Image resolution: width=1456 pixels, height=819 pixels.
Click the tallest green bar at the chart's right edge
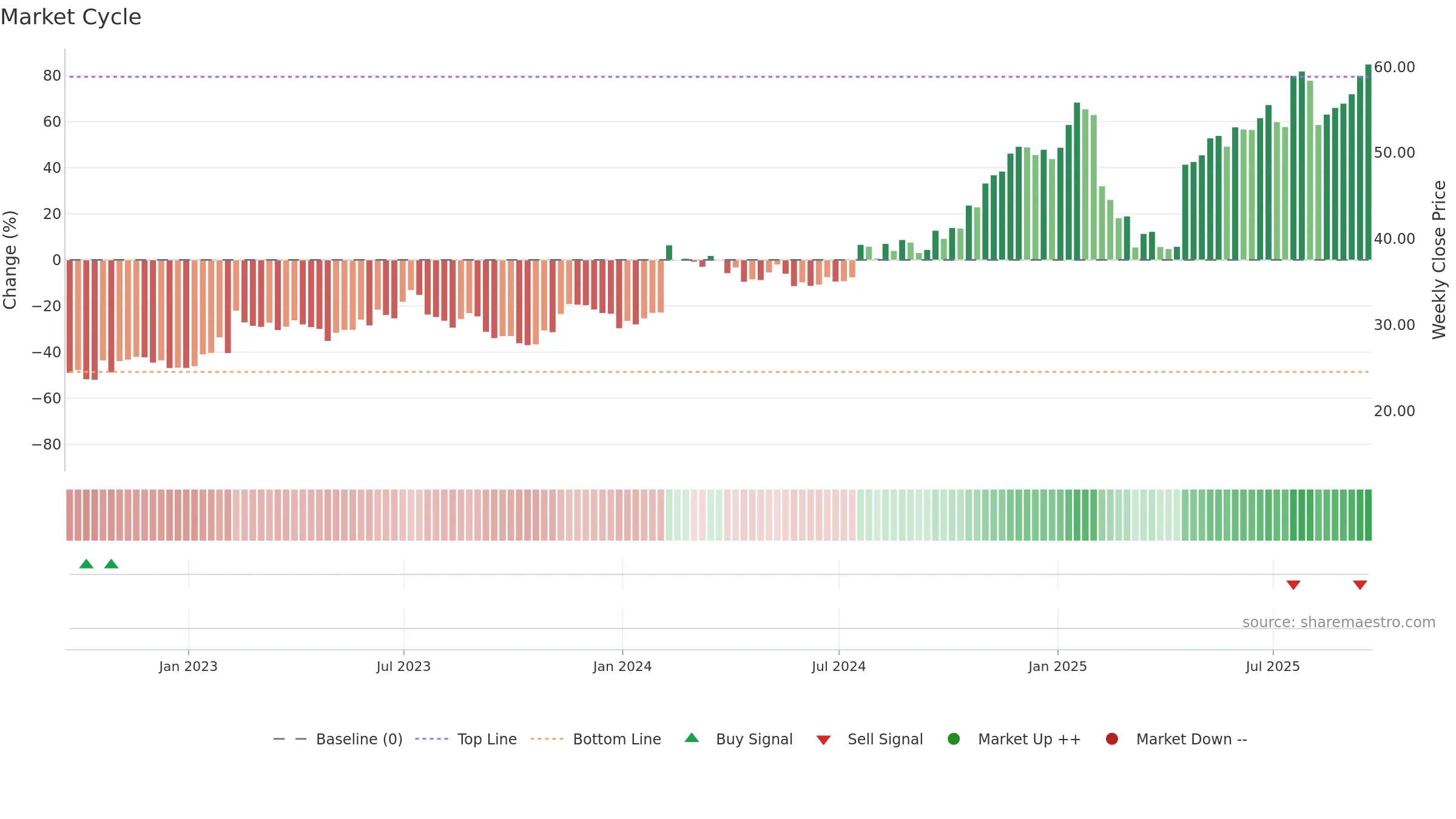[x=1368, y=162]
